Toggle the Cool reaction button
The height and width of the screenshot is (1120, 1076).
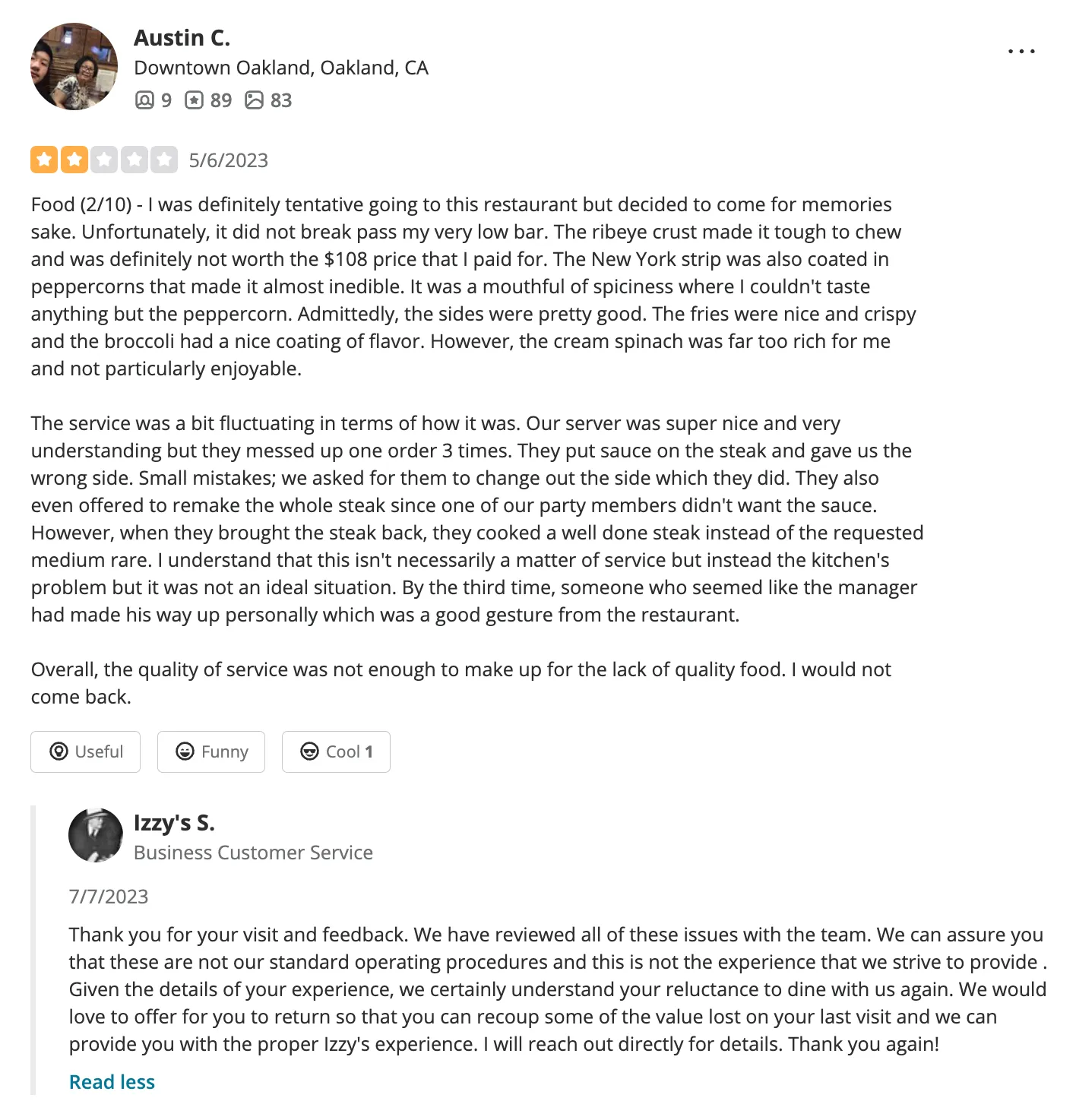[x=336, y=751]
